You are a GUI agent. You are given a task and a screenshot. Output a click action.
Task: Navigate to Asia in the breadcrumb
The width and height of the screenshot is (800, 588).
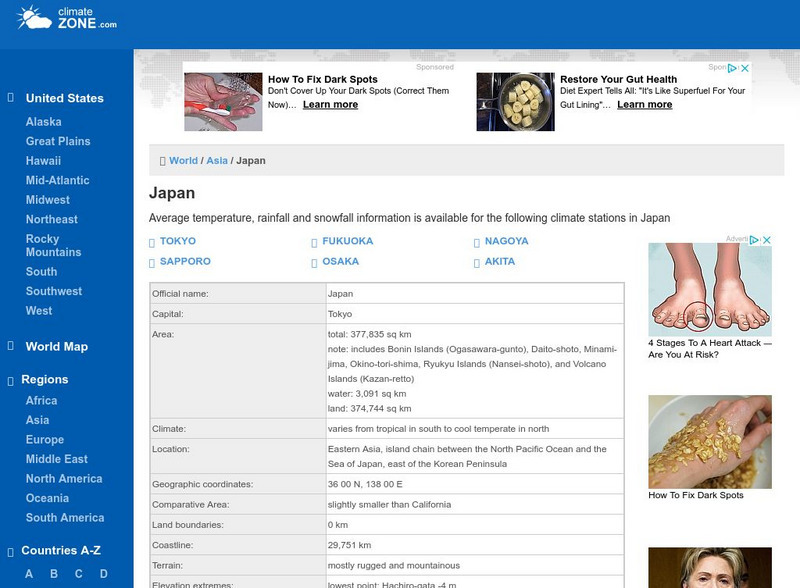tap(217, 161)
